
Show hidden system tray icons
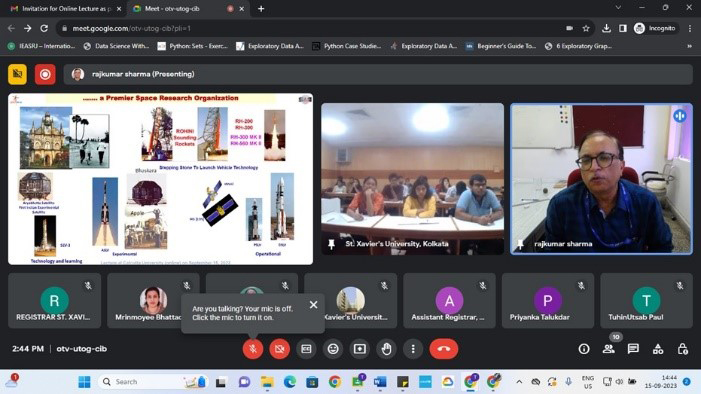519,382
